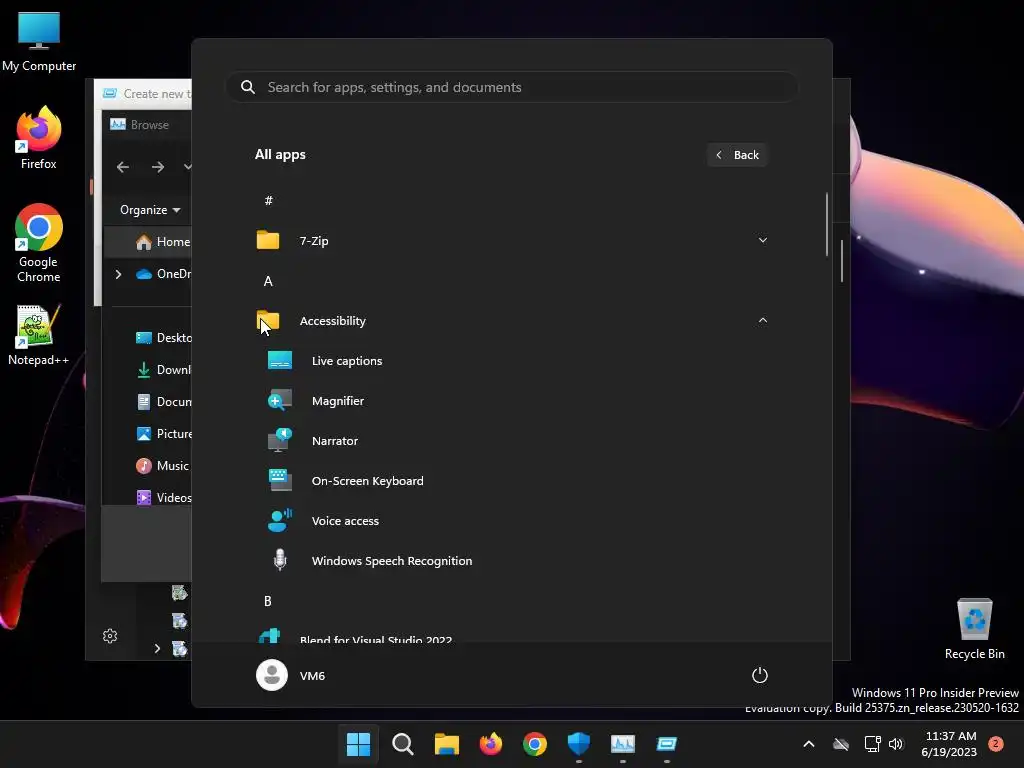Open notification badge in tray

996,744
